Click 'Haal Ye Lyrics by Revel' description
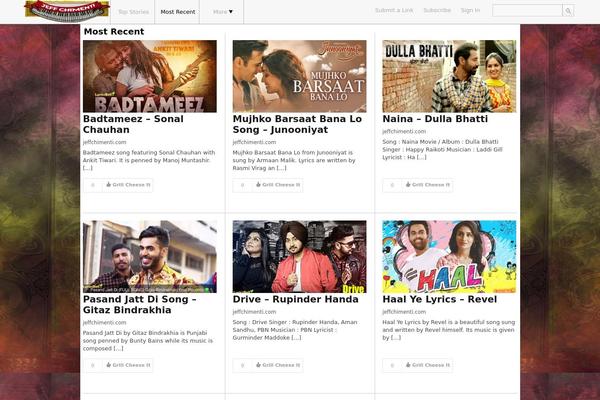Screen dimensions: 600x400 click(448, 330)
